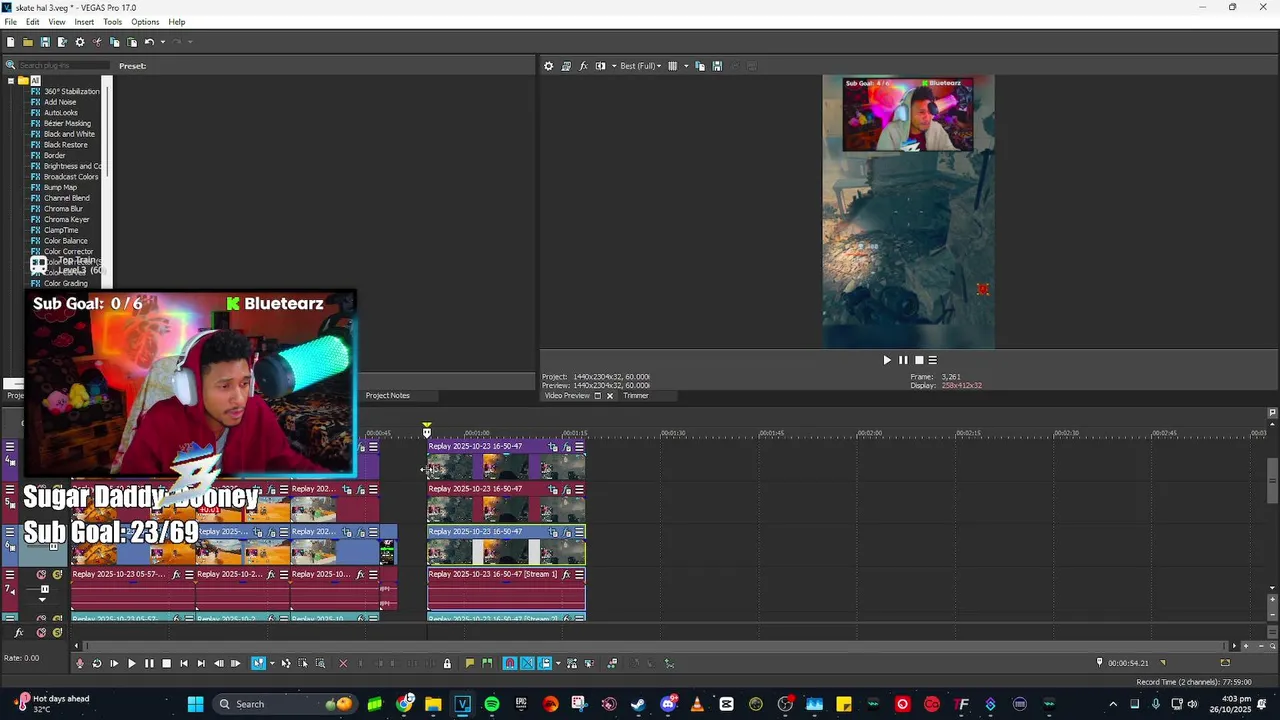The image size is (1280, 720).
Task: Select the Normal Edit tool
Action: click(258, 663)
